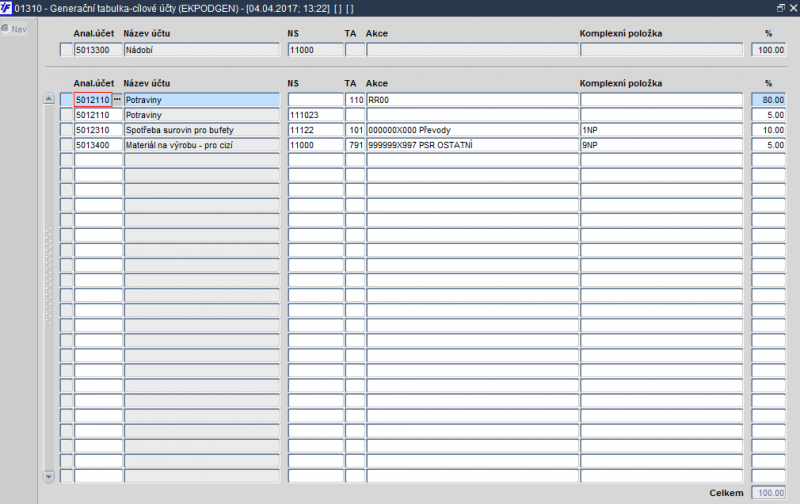
Task: Select 'Materiál na výrobu - pro cizí' cell
Action: click(202, 145)
